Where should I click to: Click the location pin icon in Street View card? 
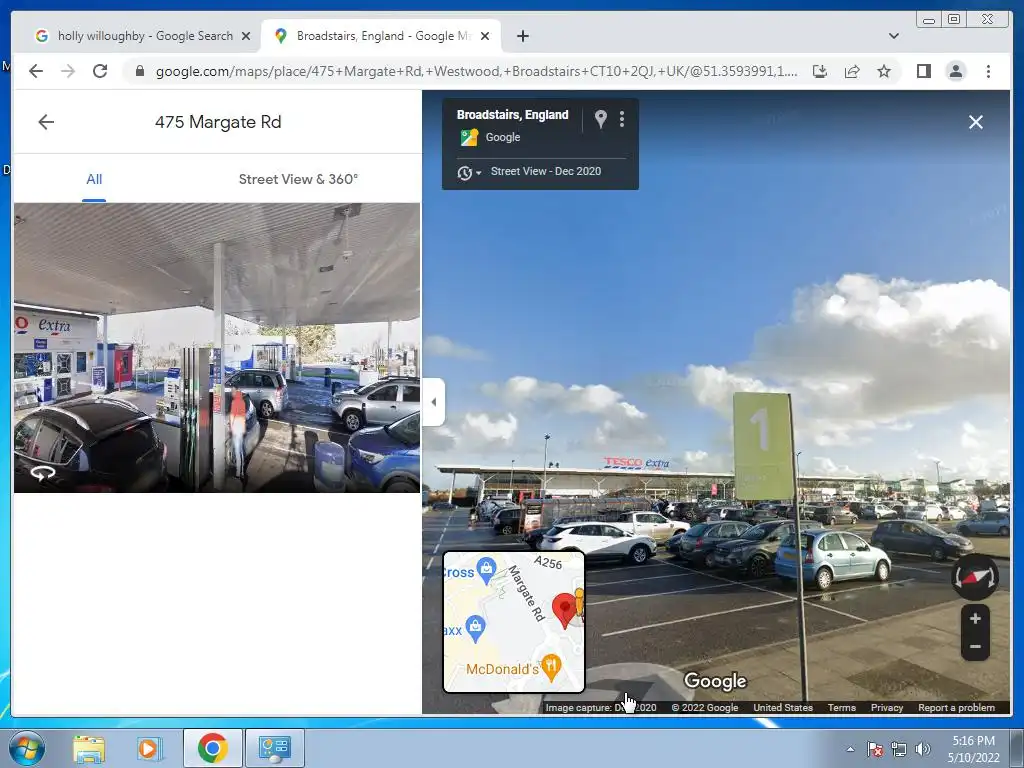tap(601, 119)
